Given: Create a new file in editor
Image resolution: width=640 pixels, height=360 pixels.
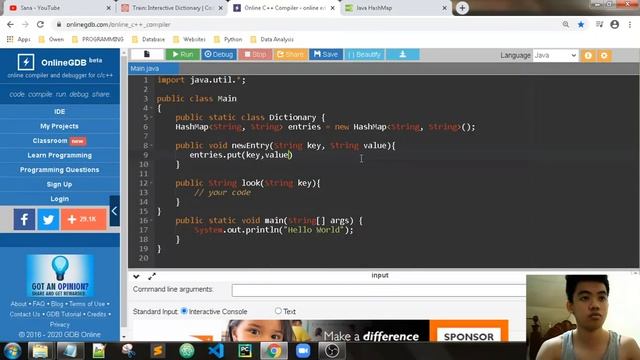Looking at the screenshot, I should coord(147,54).
